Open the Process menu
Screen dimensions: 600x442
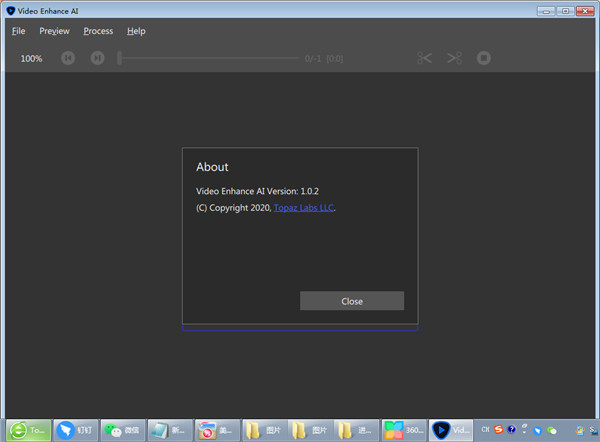[x=98, y=31]
